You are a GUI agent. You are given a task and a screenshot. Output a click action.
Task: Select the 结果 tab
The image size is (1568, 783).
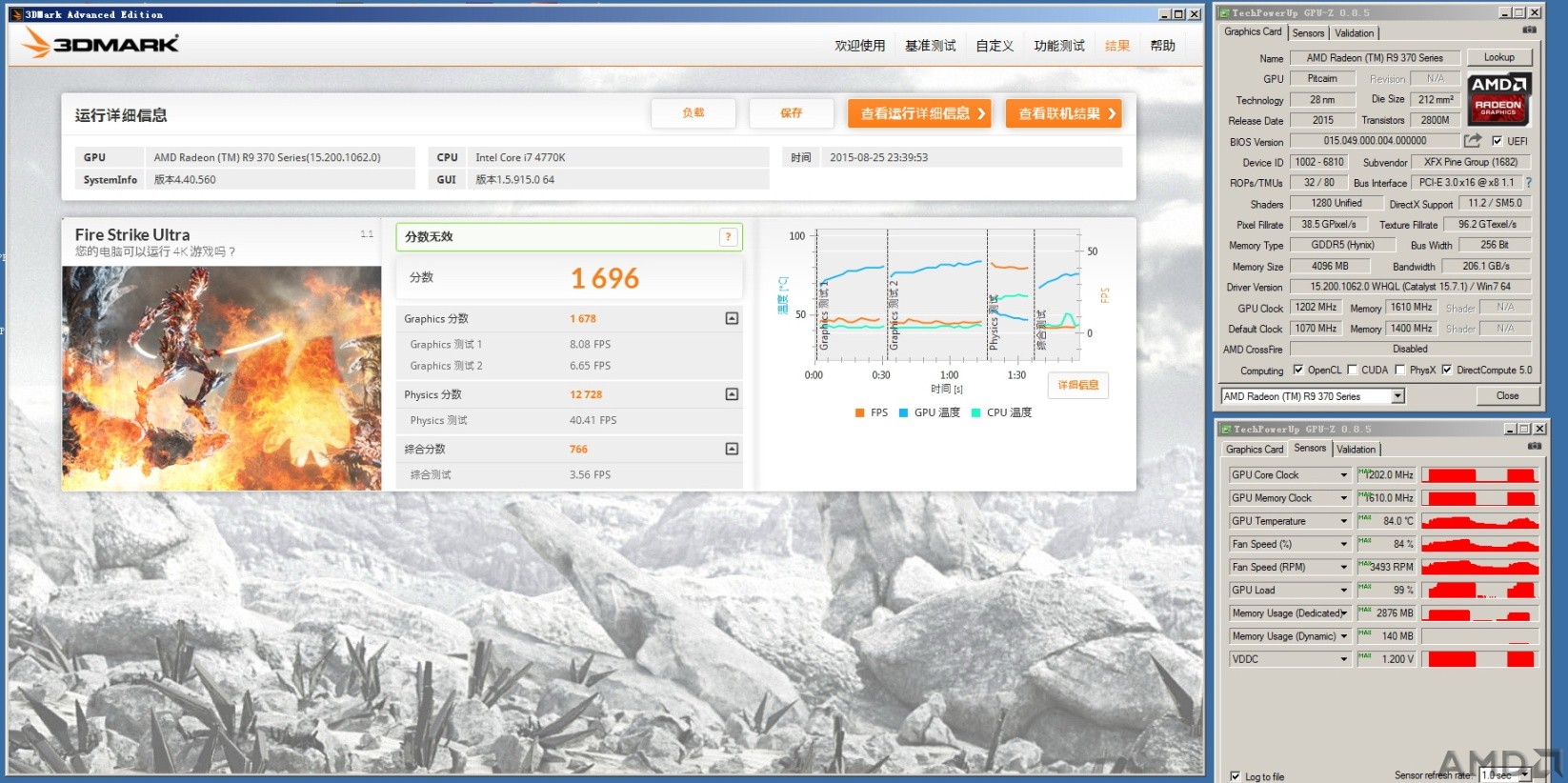[1117, 46]
